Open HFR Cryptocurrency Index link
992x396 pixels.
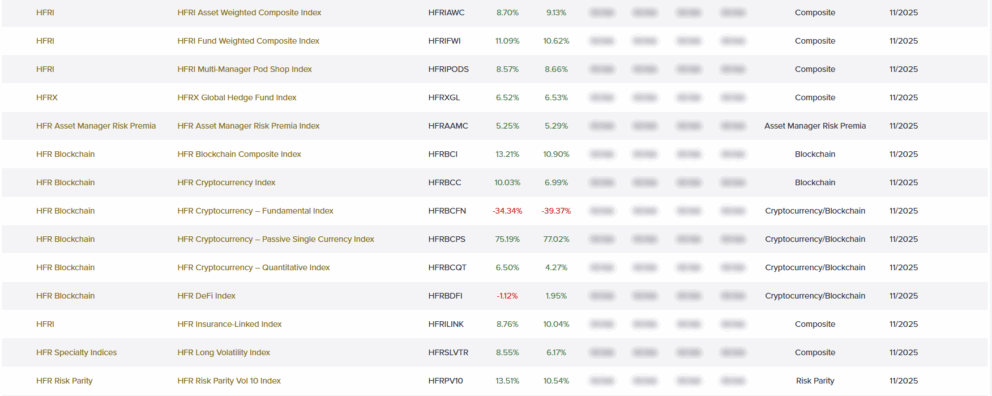coord(226,183)
